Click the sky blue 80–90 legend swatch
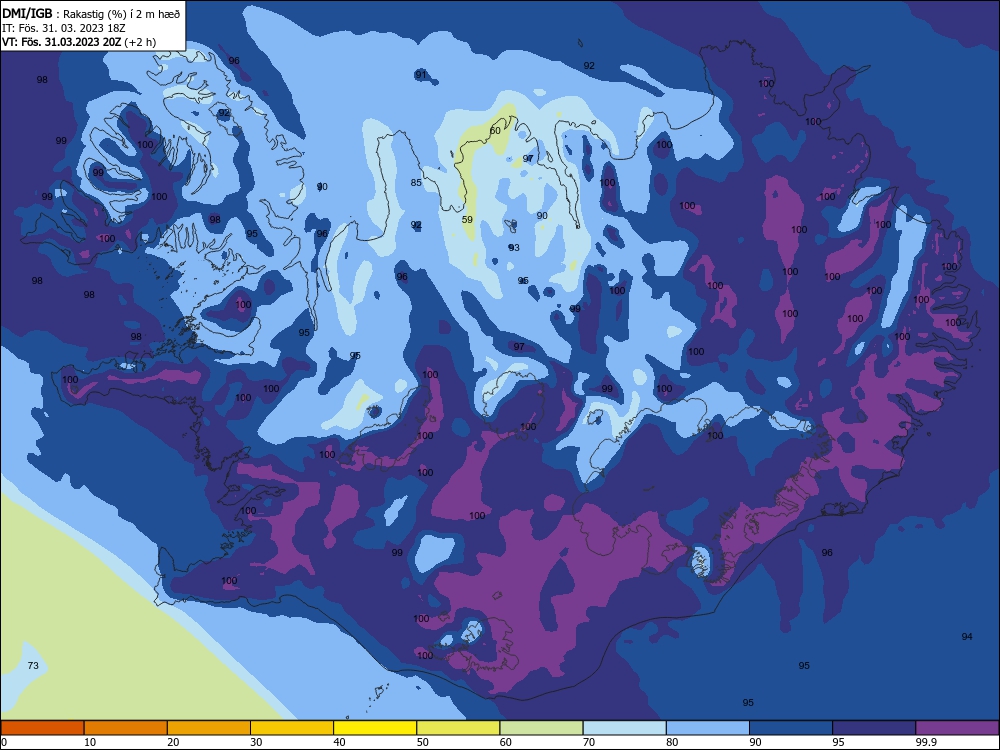The width and height of the screenshot is (1000, 750). [x=708, y=728]
